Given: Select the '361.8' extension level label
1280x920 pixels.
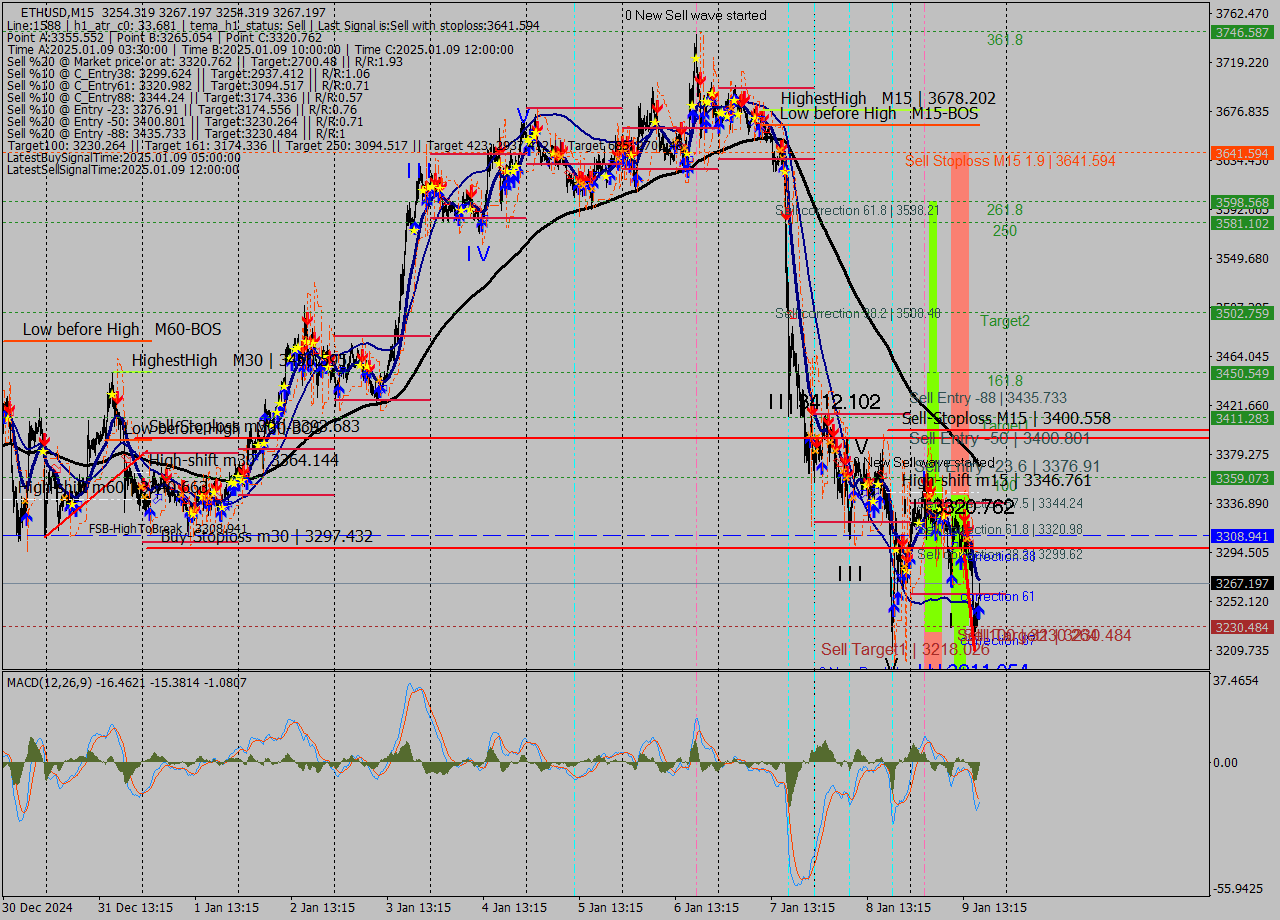Looking at the screenshot, I should tap(1005, 40).
